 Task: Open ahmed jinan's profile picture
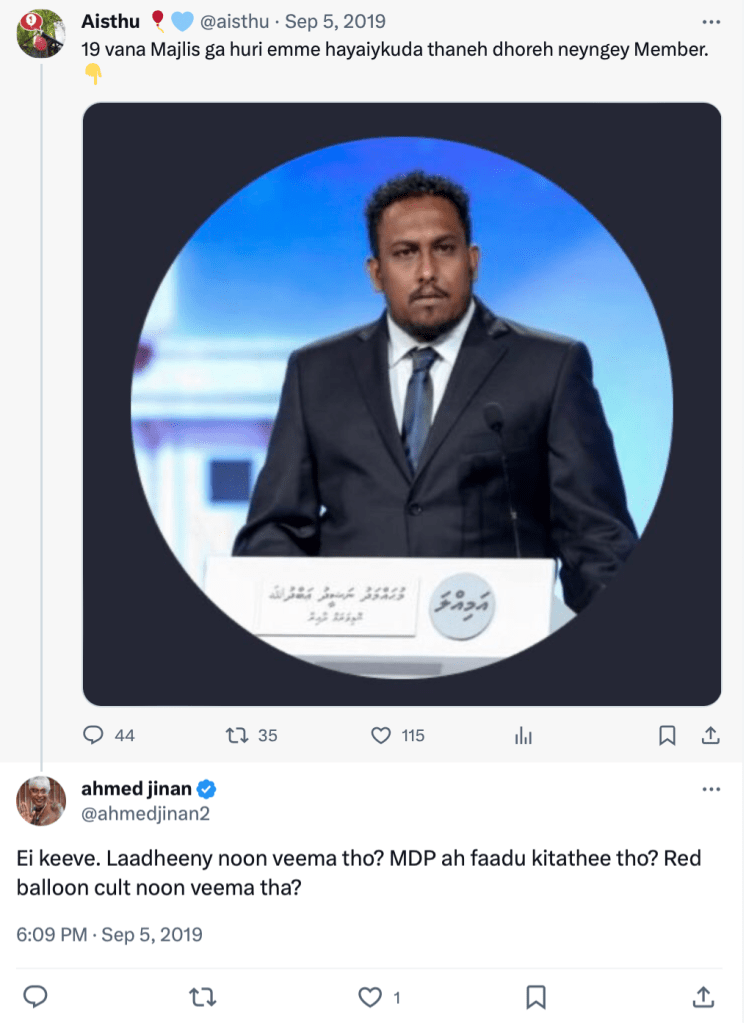pos(41,800)
